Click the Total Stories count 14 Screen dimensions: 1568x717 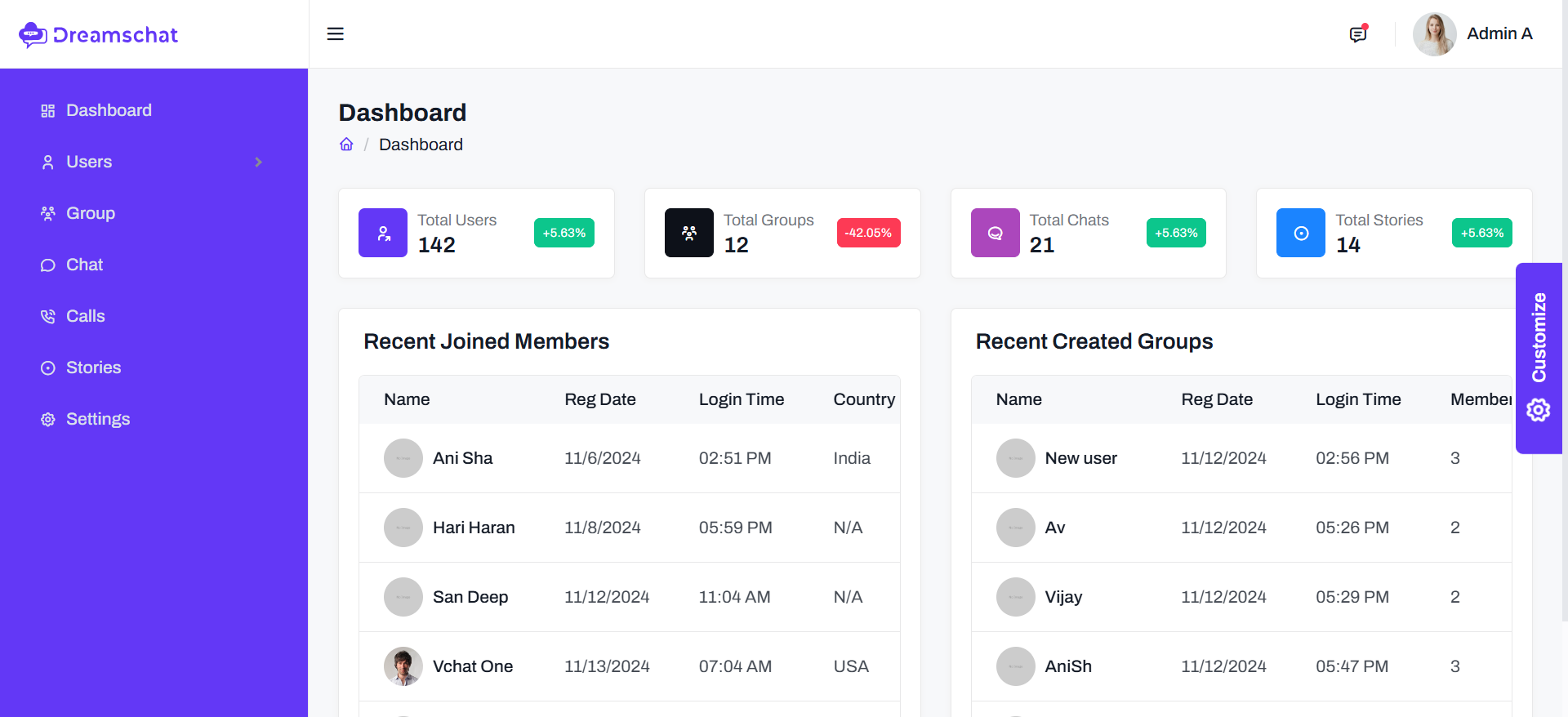pos(1348,245)
